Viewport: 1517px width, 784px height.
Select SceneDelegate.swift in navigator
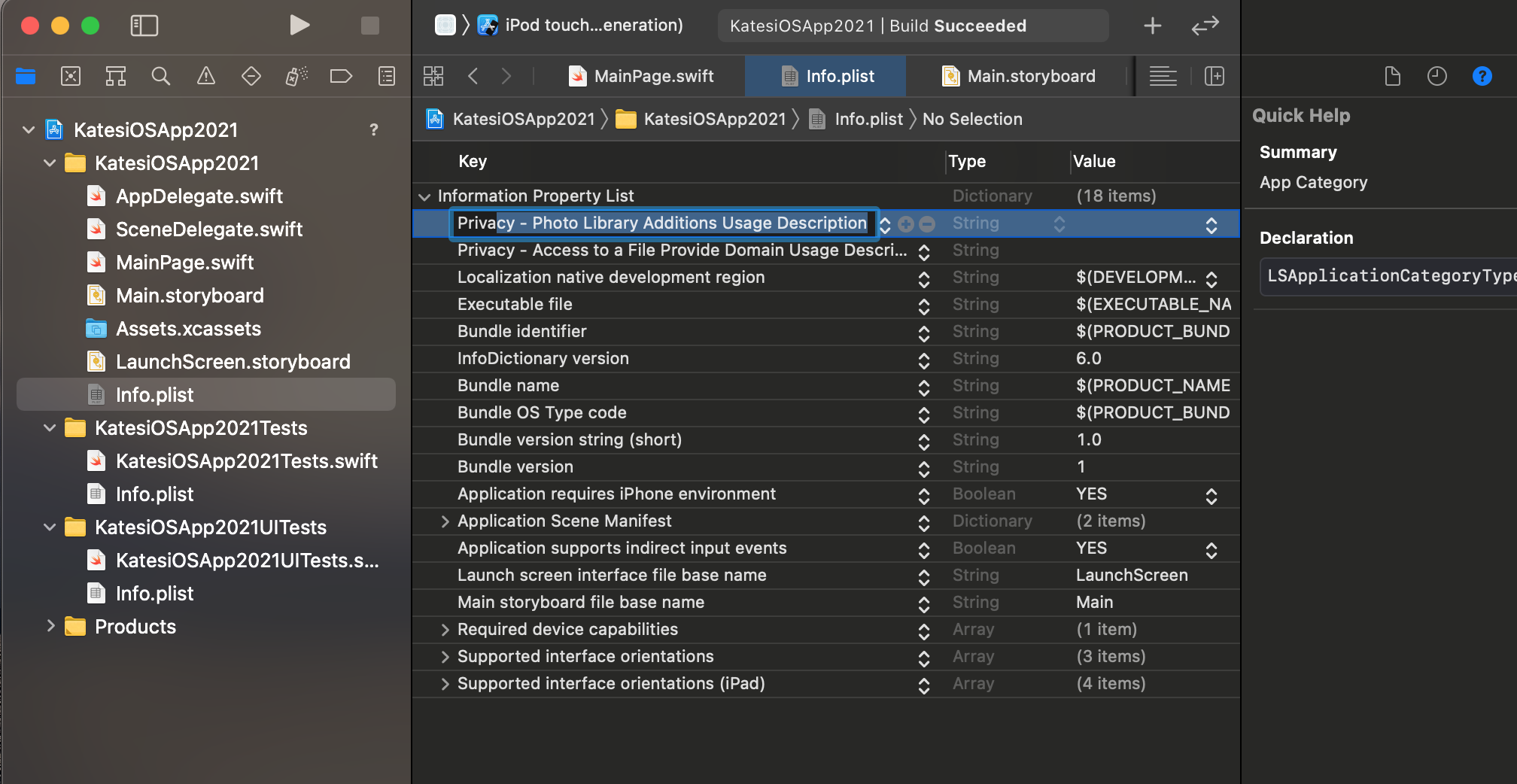(208, 229)
